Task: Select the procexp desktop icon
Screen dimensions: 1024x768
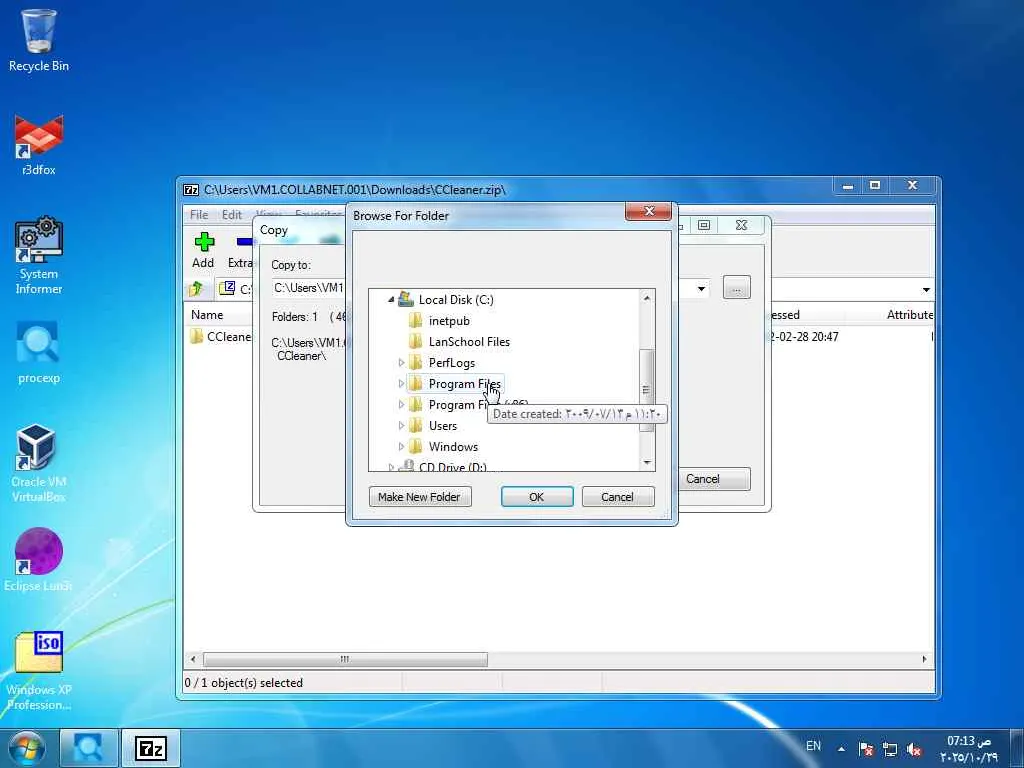Action: 39,353
